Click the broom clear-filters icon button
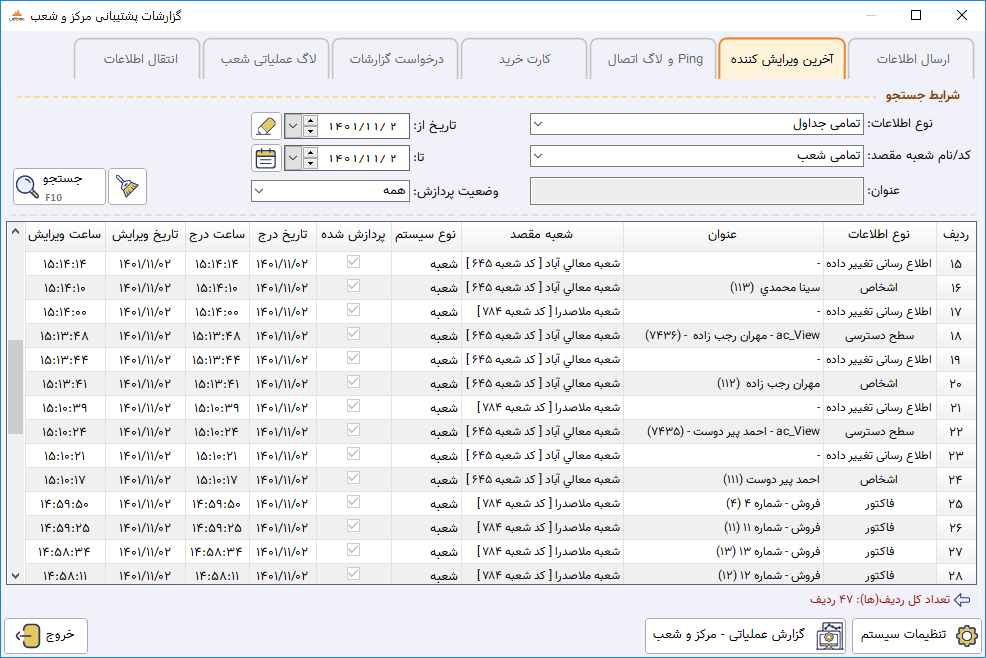986x658 pixels. tap(127, 187)
